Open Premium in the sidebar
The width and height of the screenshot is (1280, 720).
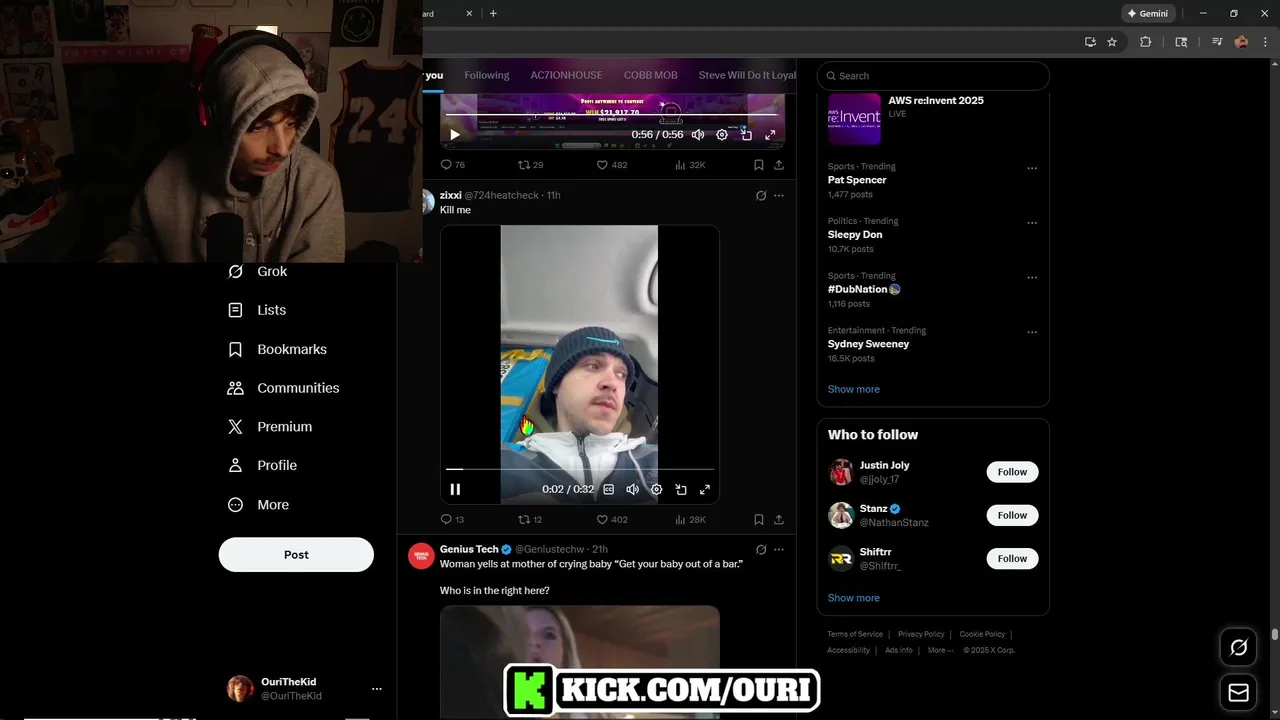(x=270, y=426)
